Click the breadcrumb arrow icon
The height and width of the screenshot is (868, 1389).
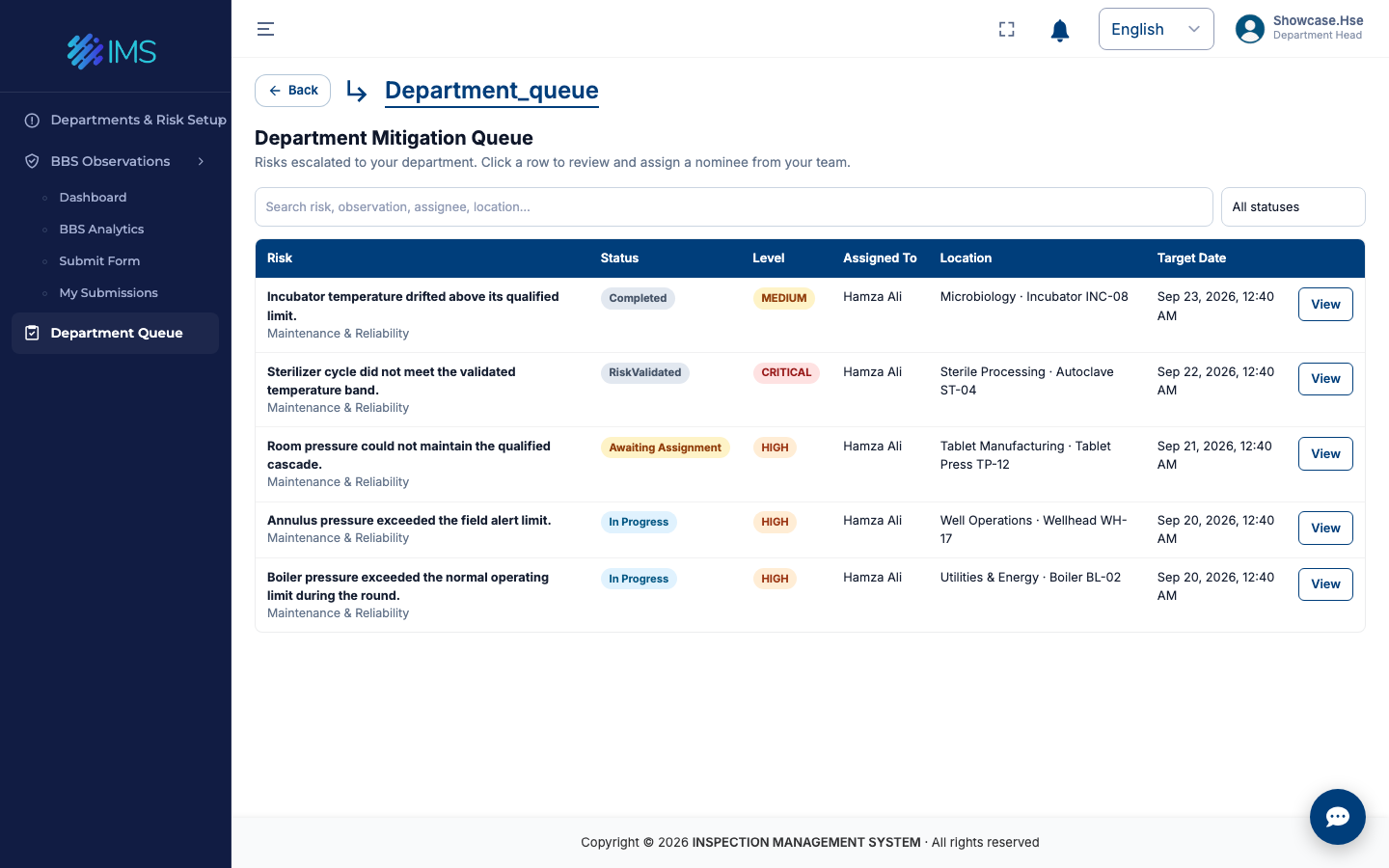coord(357,92)
